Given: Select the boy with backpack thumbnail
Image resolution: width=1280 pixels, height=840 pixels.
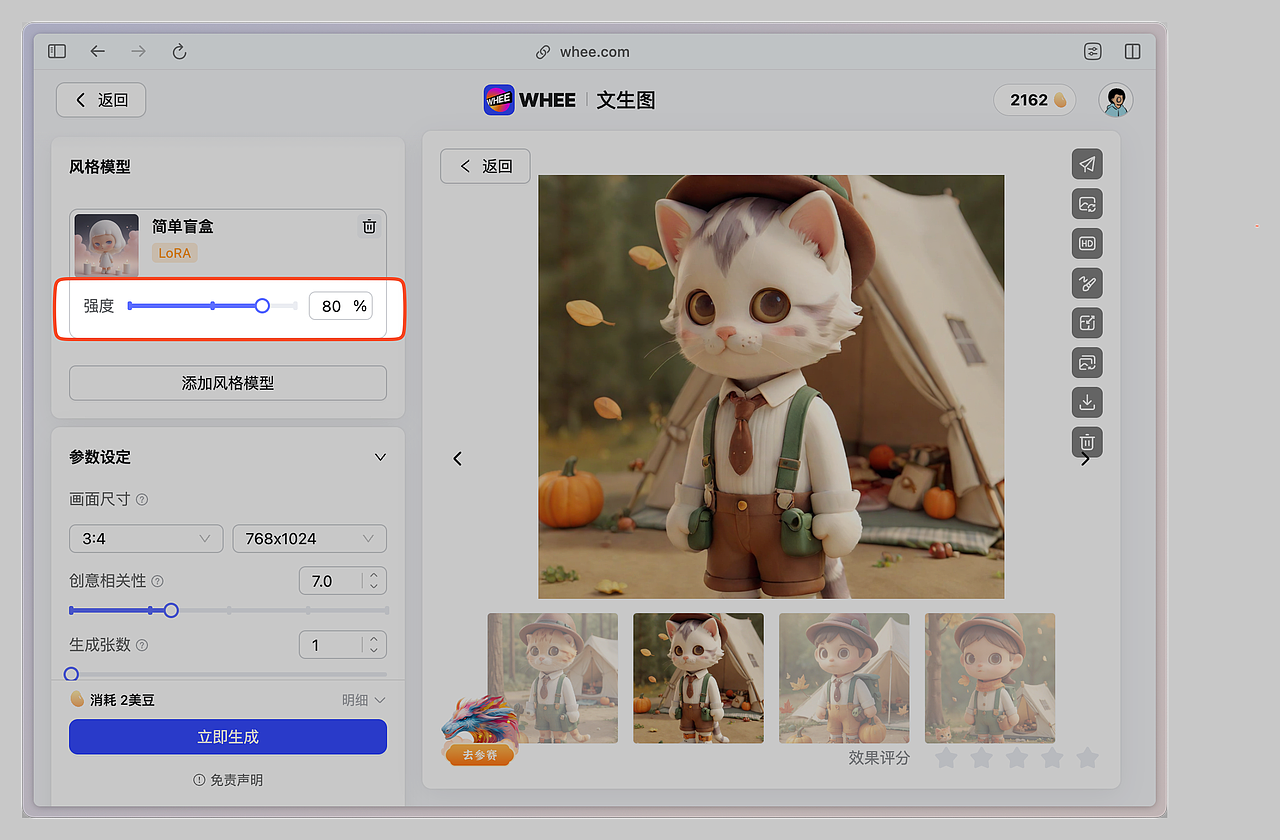Looking at the screenshot, I should click(x=844, y=678).
